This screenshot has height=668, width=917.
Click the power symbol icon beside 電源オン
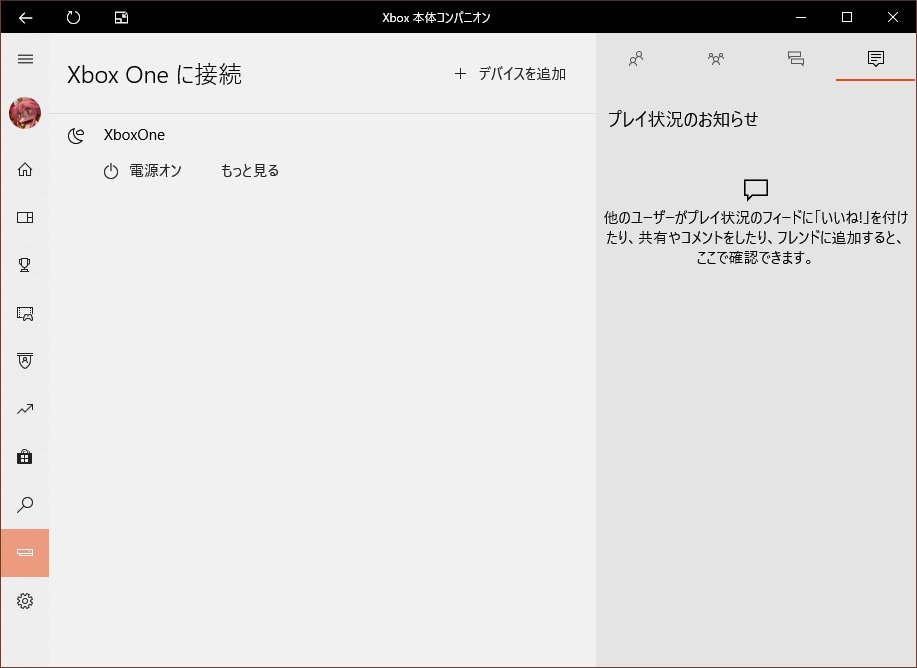[x=111, y=171]
